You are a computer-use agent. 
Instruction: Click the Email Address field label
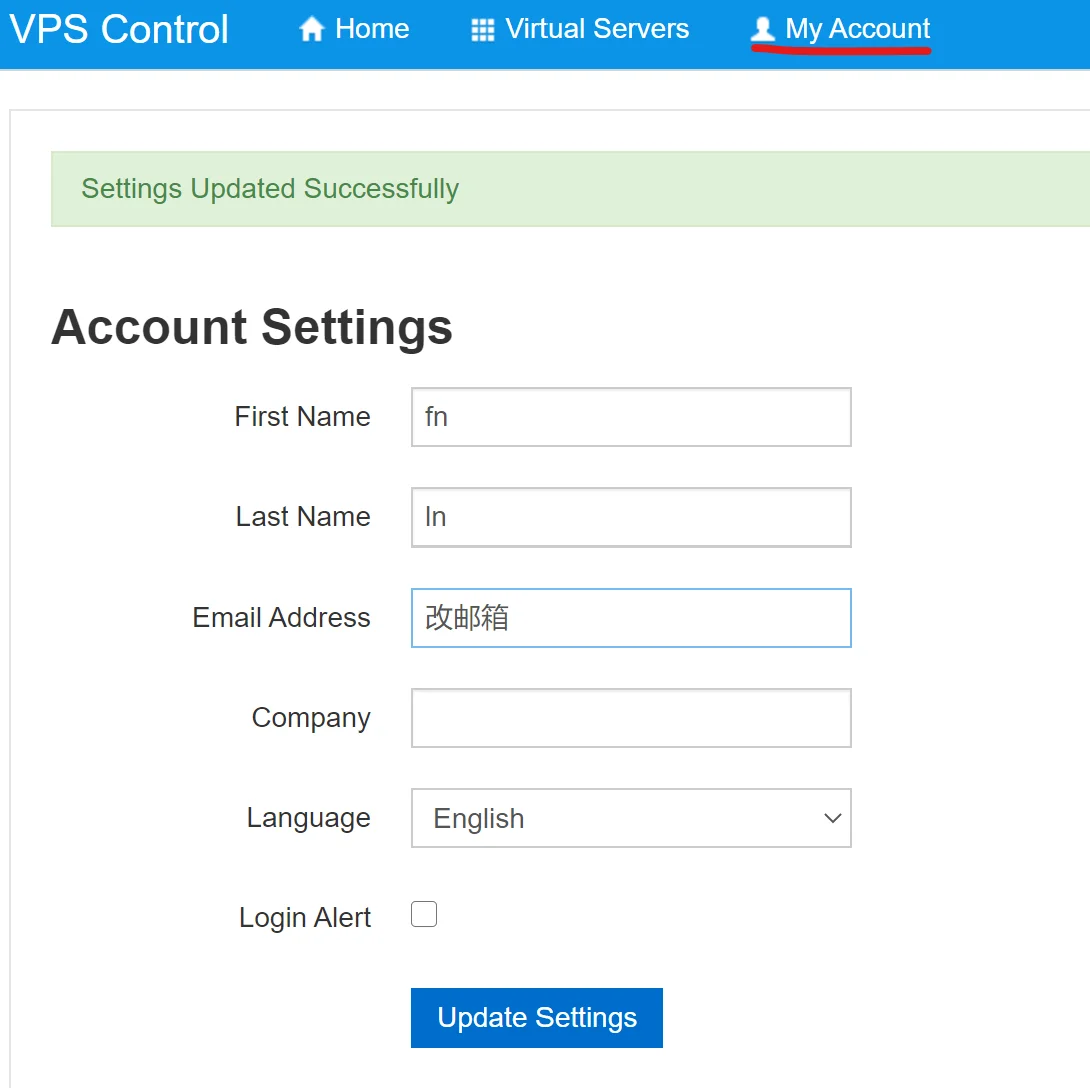pos(281,618)
